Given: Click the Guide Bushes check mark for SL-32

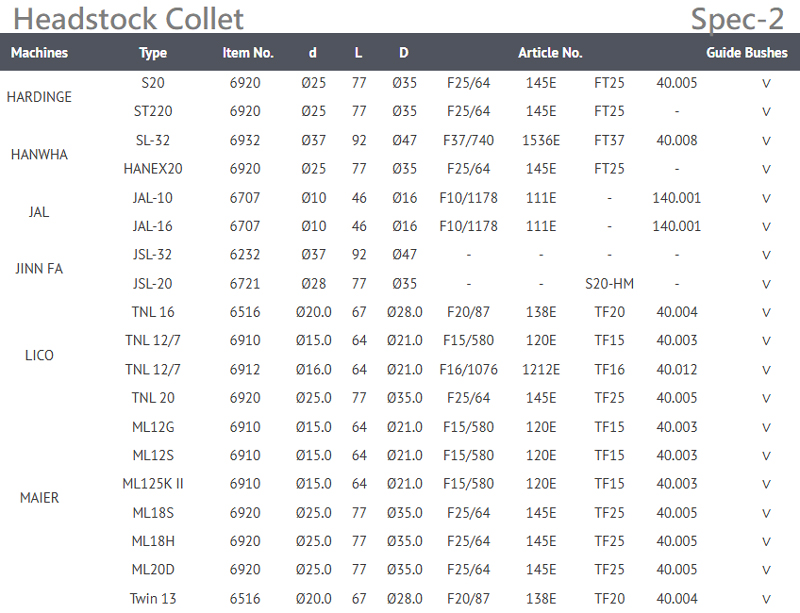Looking at the screenshot, I should pyautogui.click(x=766, y=141).
